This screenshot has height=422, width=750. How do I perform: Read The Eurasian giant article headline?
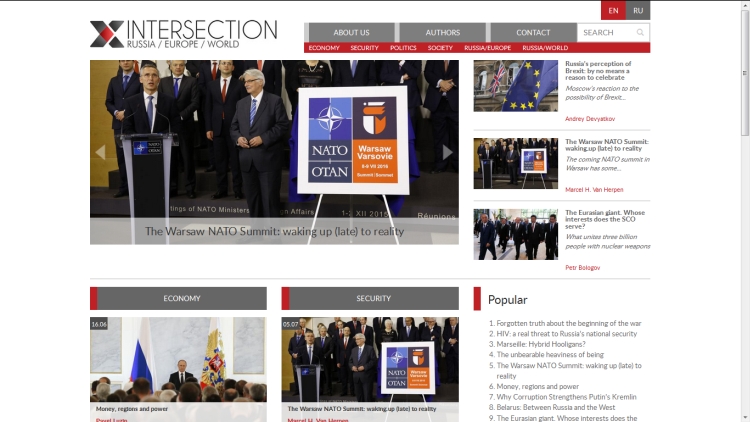(x=605, y=219)
